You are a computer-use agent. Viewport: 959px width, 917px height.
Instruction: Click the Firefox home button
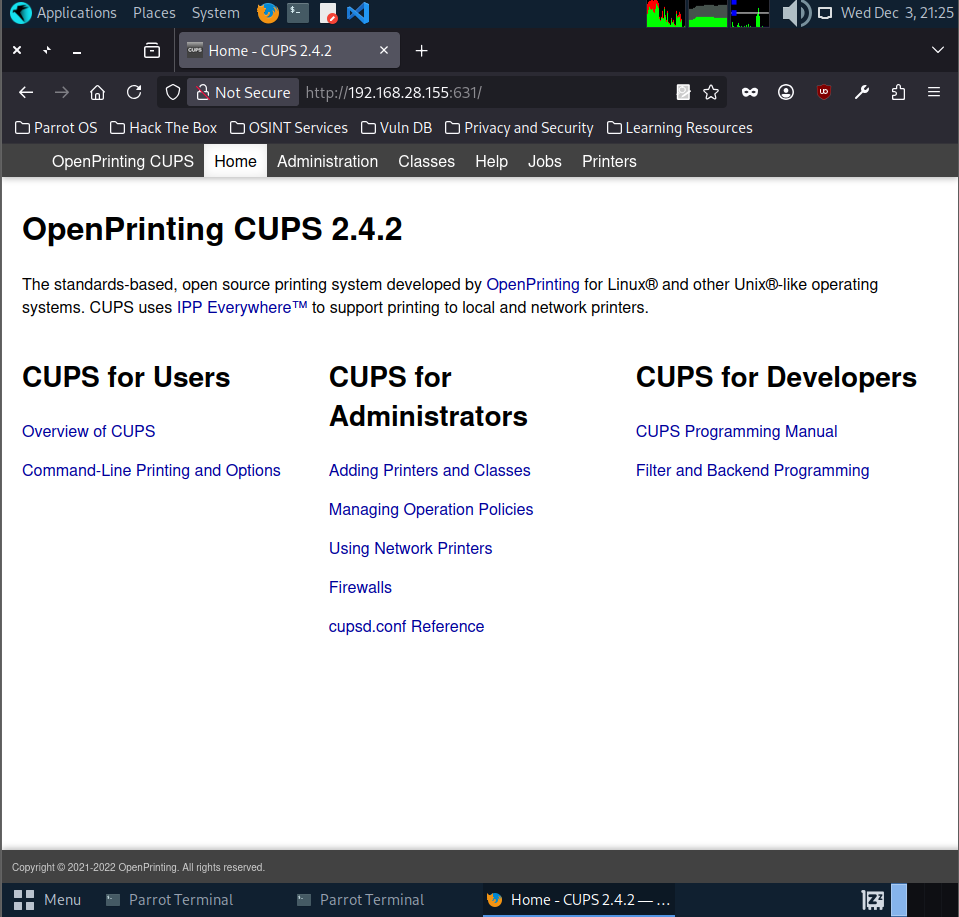97,92
